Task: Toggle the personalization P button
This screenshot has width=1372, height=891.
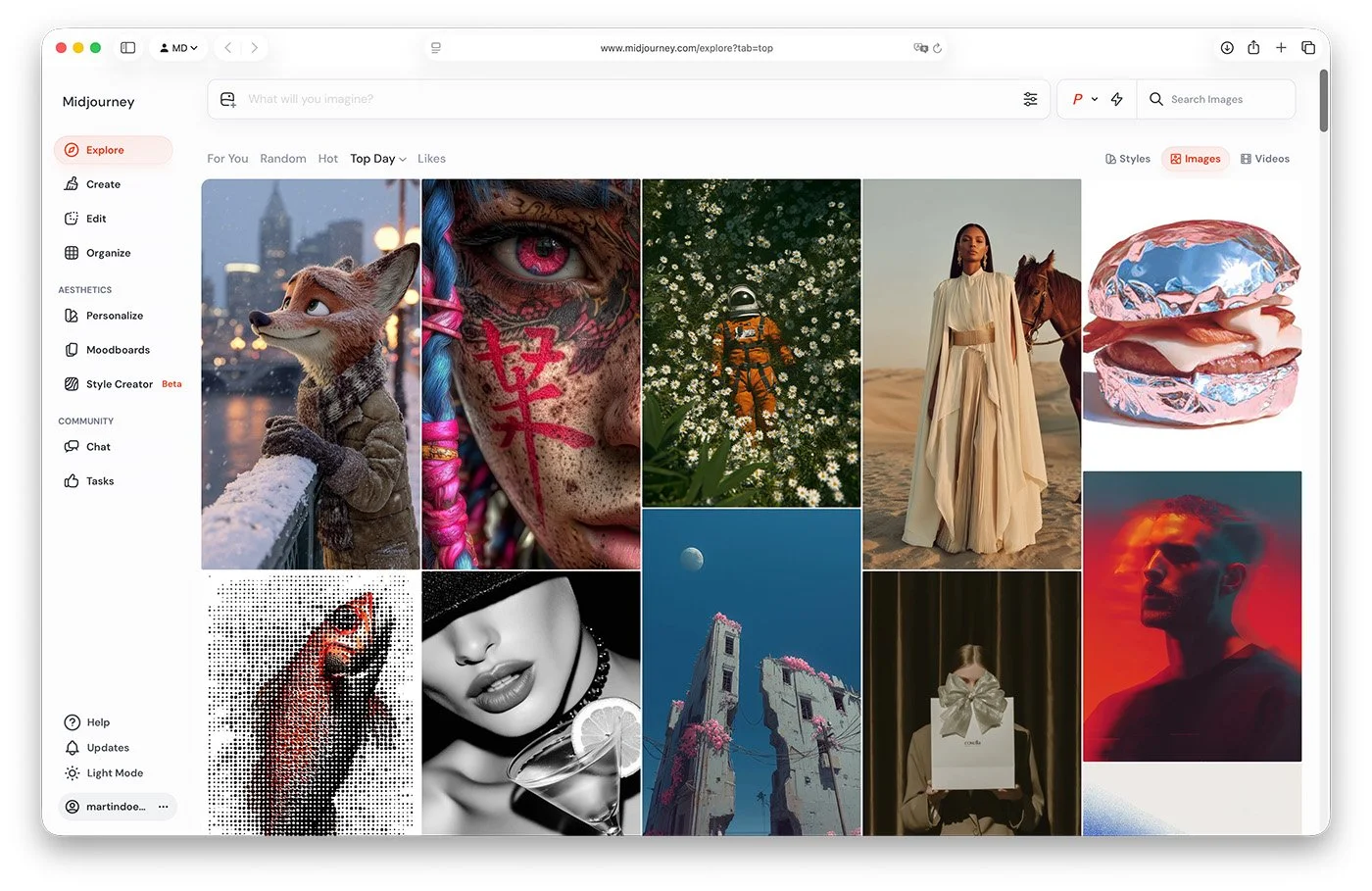Action: (x=1077, y=99)
